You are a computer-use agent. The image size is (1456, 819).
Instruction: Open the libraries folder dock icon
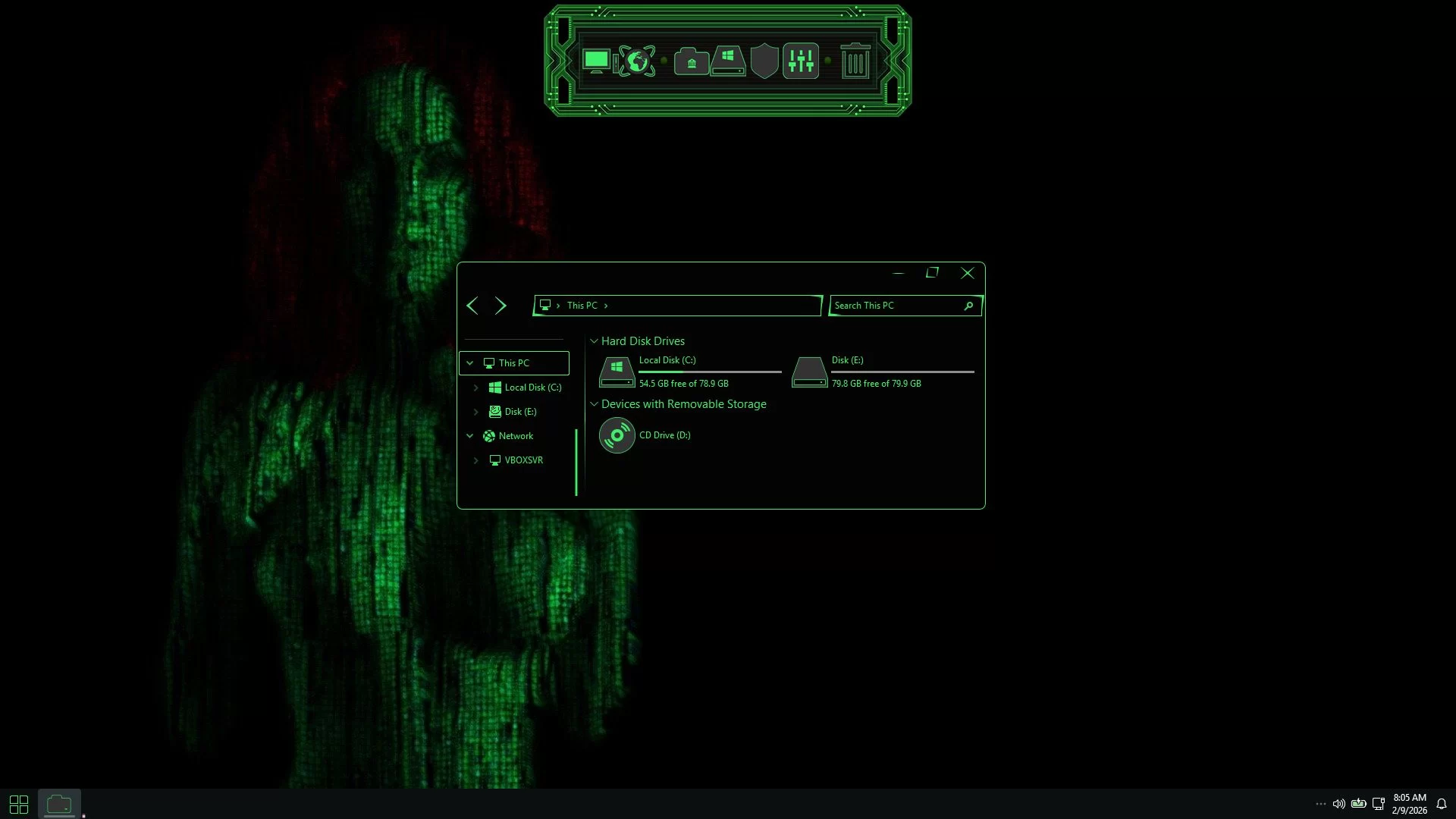691,61
